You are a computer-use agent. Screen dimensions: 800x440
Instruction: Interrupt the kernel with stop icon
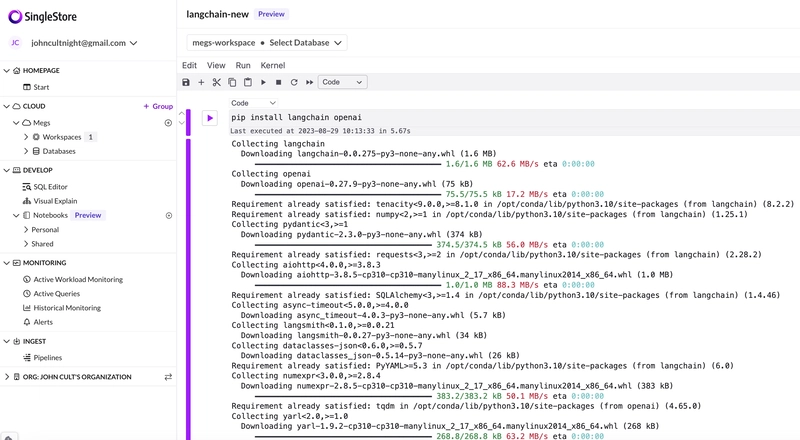pyautogui.click(x=279, y=82)
